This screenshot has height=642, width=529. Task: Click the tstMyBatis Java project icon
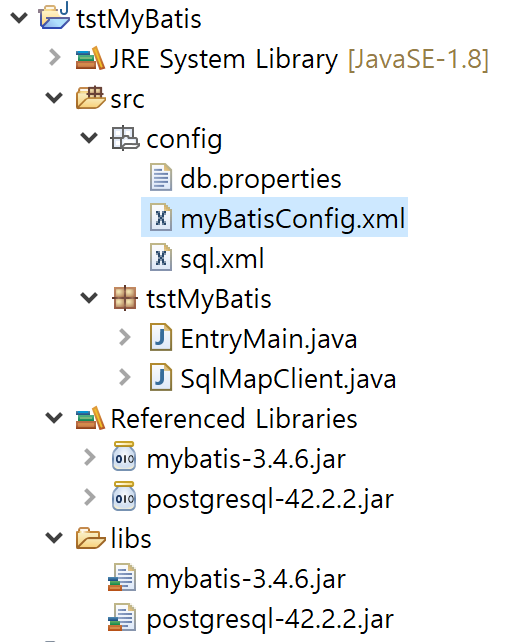coord(54,16)
